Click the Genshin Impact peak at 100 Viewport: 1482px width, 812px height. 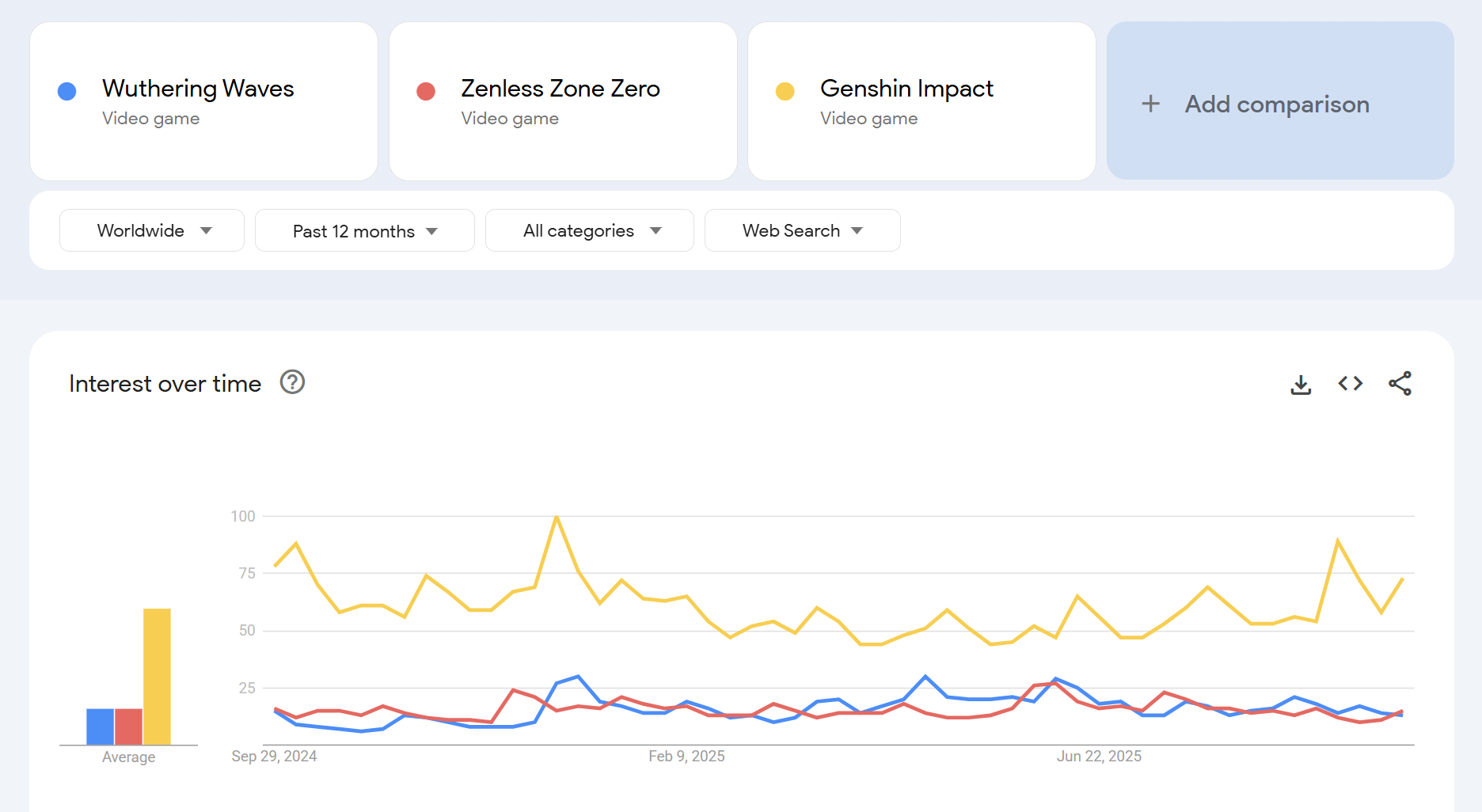[x=557, y=517]
